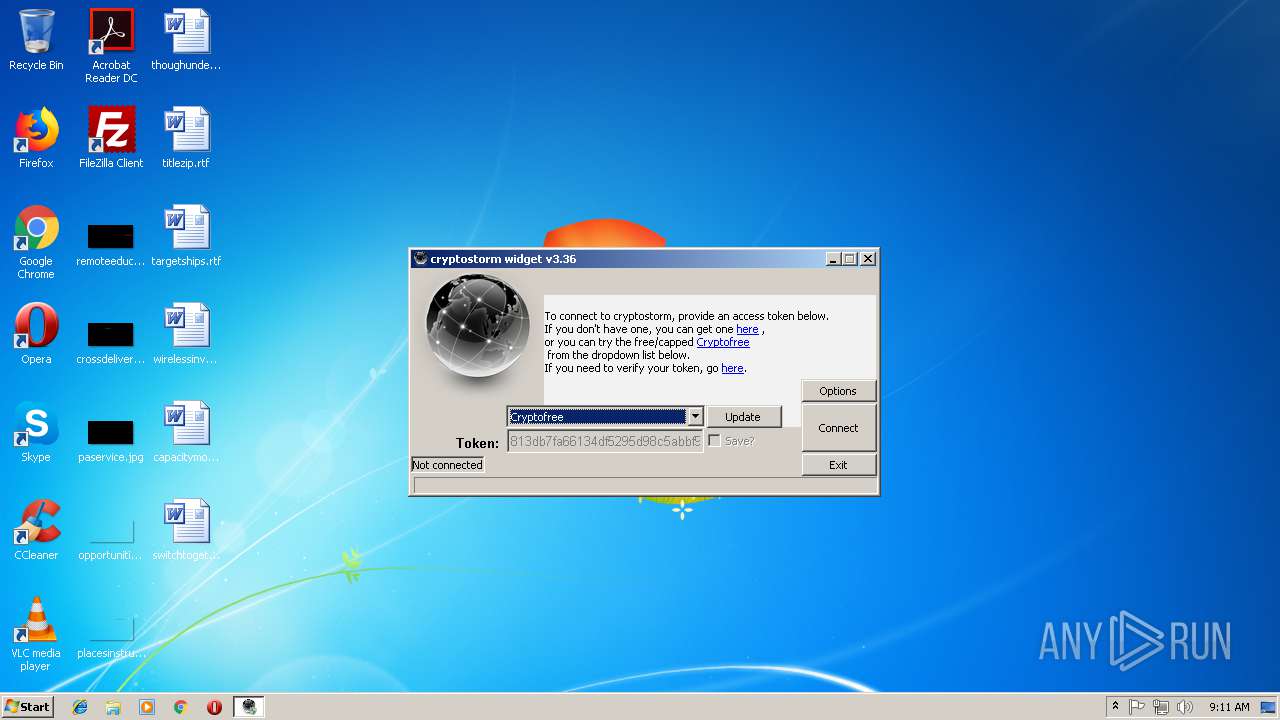
Task: Open the Cryptofree hyperlink
Action: point(722,342)
